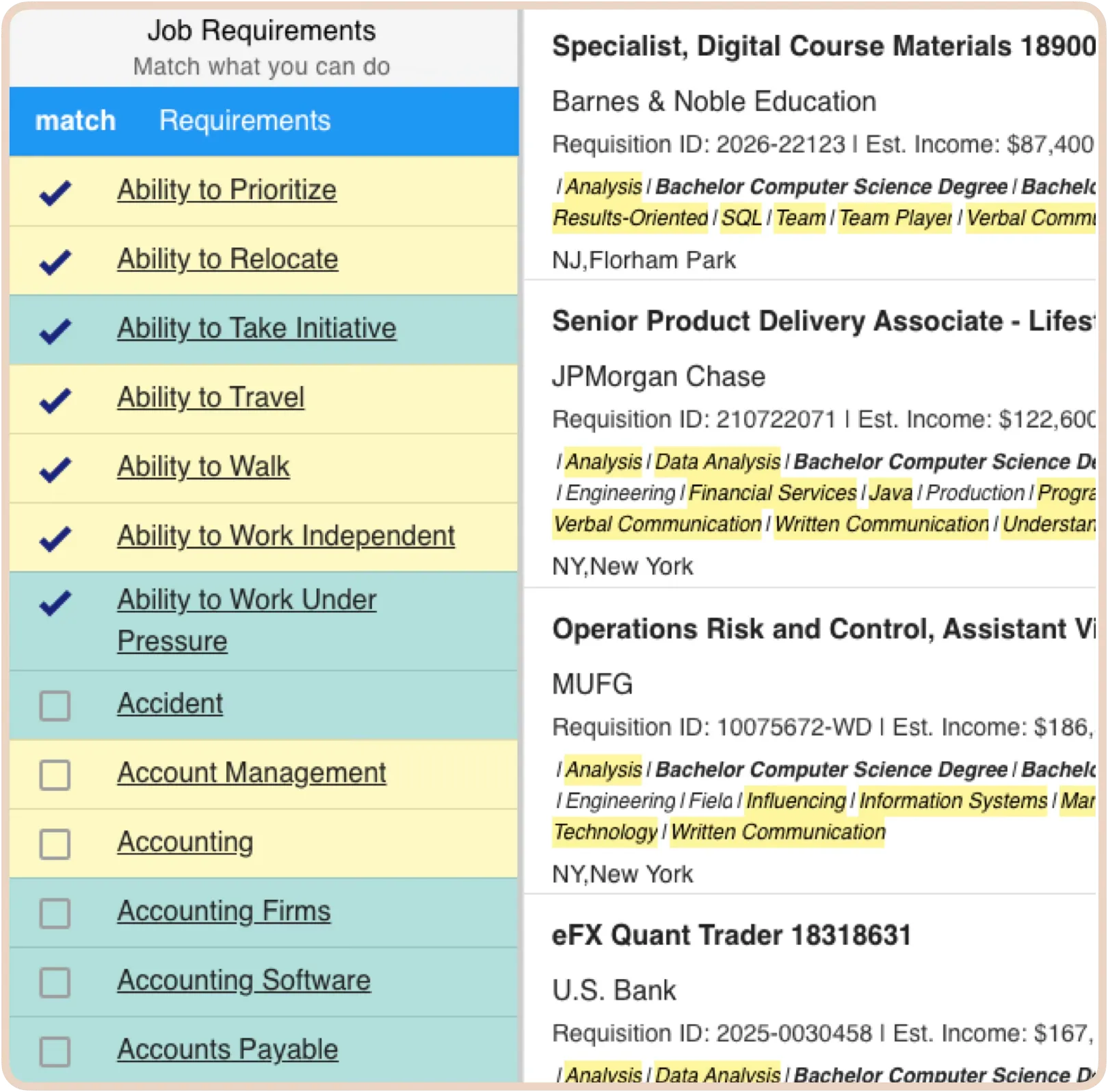Check the Accounts Payable checkbox
The height and width of the screenshot is (1092, 1108).
tap(55, 1051)
